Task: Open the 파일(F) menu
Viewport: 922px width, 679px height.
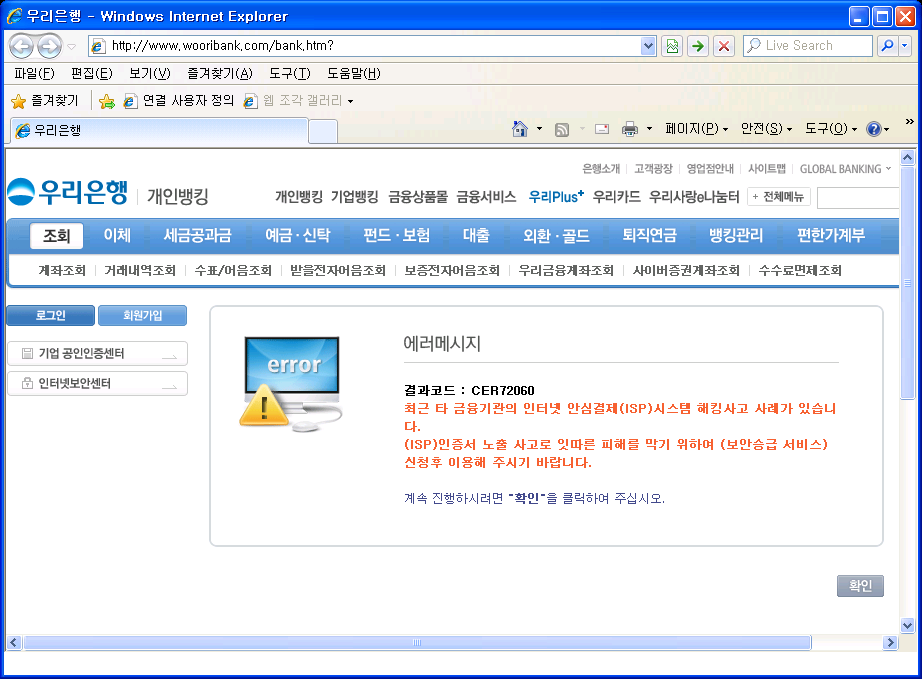Action: [34, 73]
